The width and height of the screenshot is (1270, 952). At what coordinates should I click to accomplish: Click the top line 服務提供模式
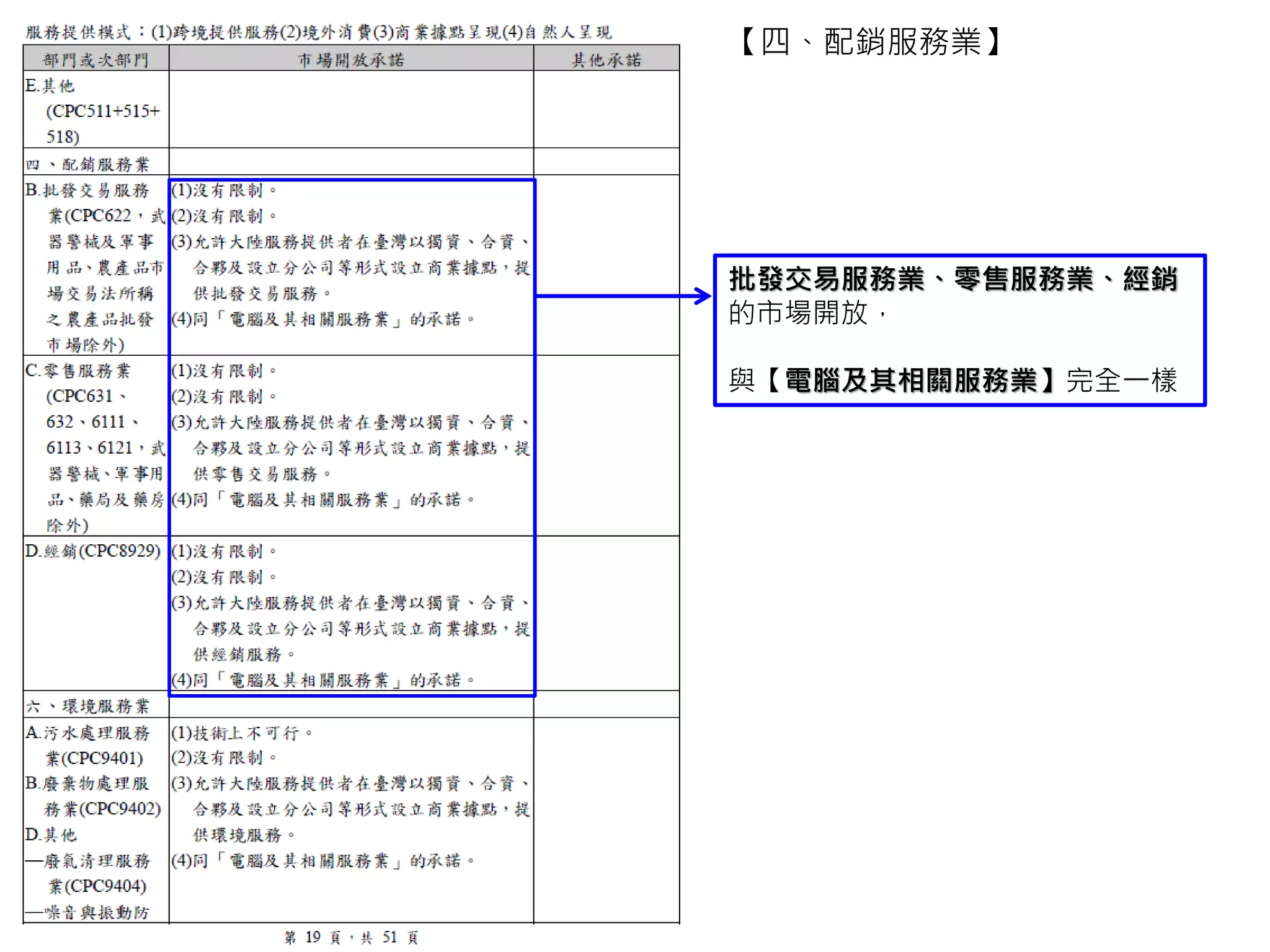318,32
